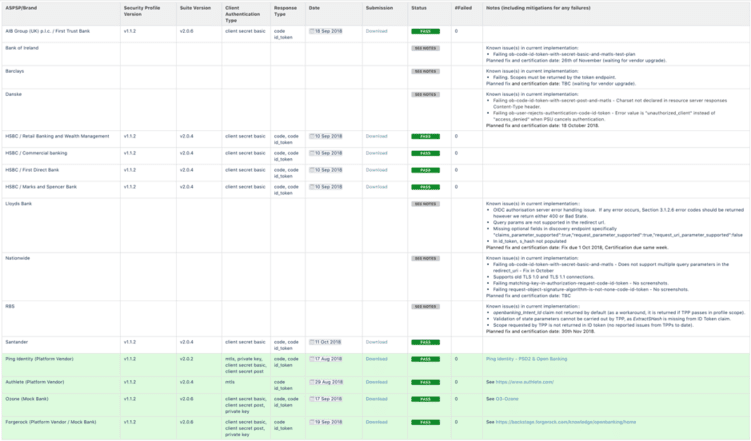The image size is (751, 441).
Task: Click the PASS badge for Santander
Action: click(425, 342)
